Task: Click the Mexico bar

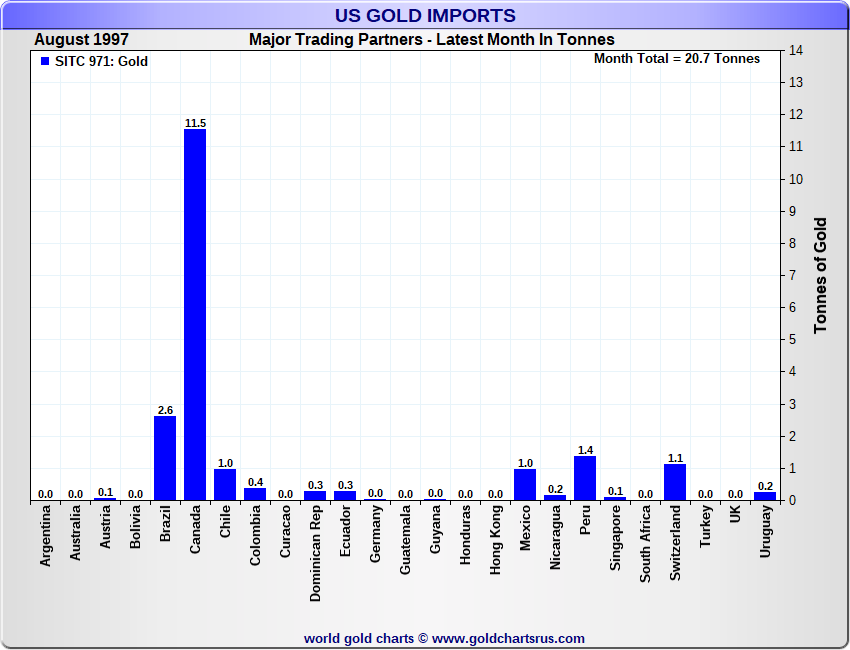Action: tap(525, 484)
